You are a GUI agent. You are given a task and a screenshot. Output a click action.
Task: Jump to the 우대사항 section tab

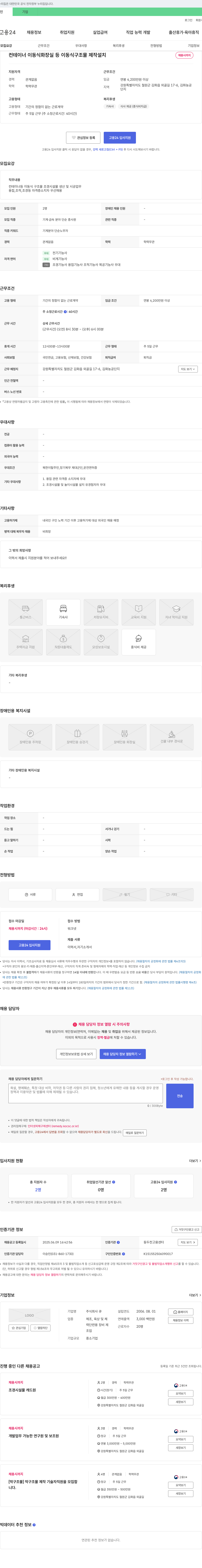point(81,46)
